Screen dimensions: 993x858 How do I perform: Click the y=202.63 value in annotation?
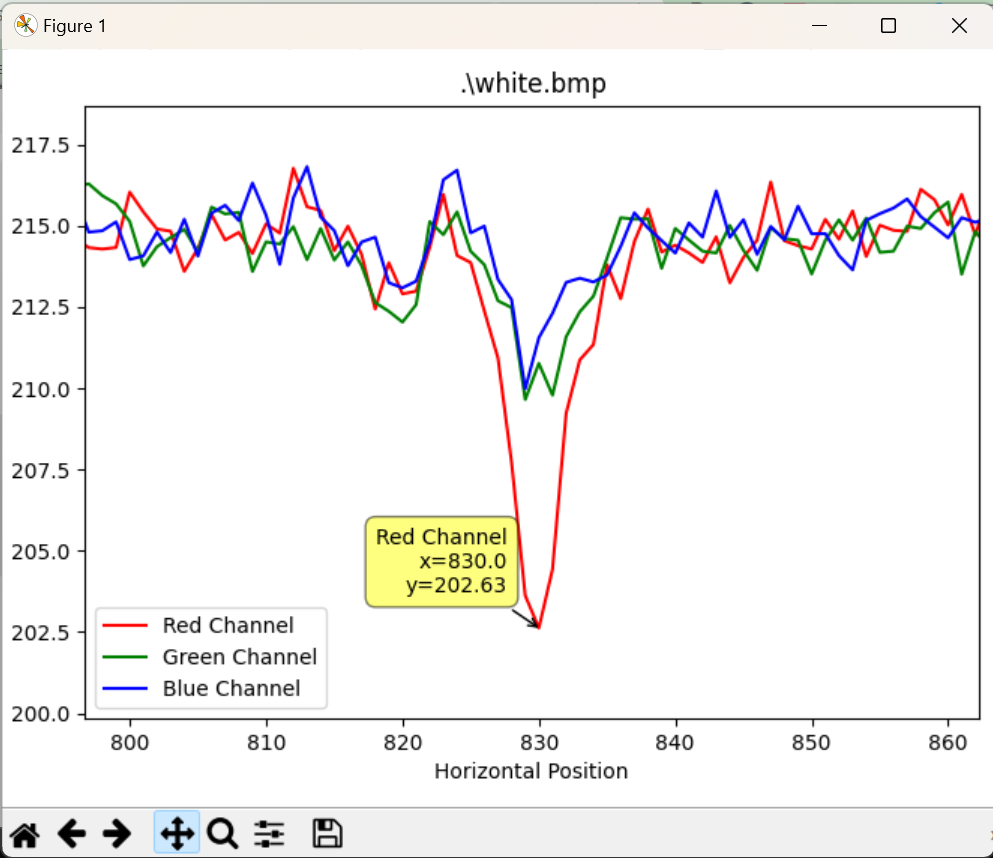pos(456,585)
